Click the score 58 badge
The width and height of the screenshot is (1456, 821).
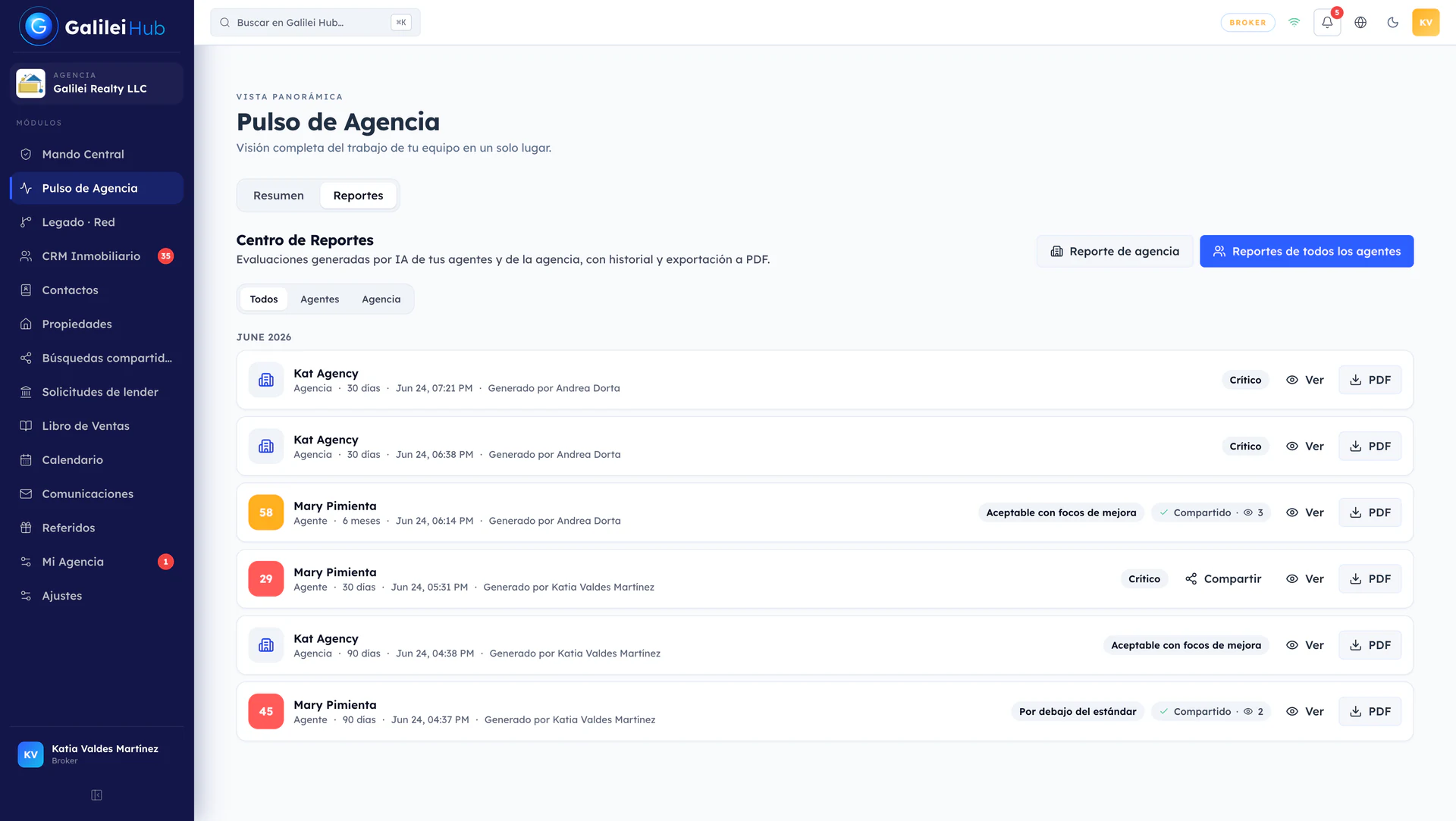[266, 513]
